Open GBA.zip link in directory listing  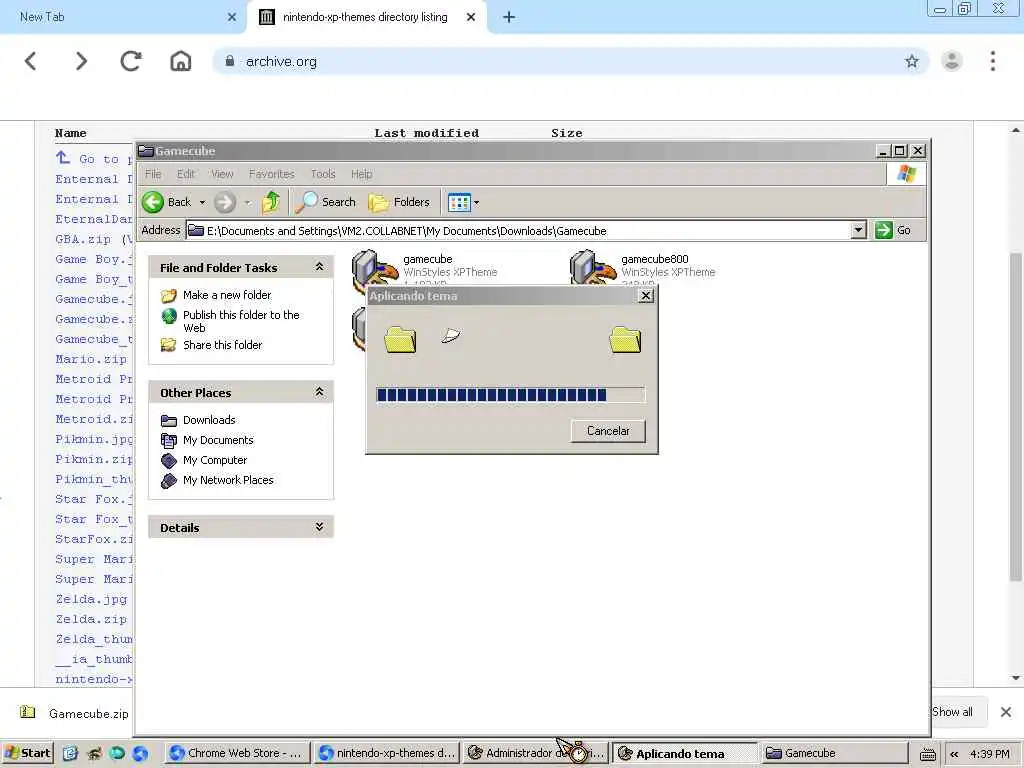(x=83, y=239)
